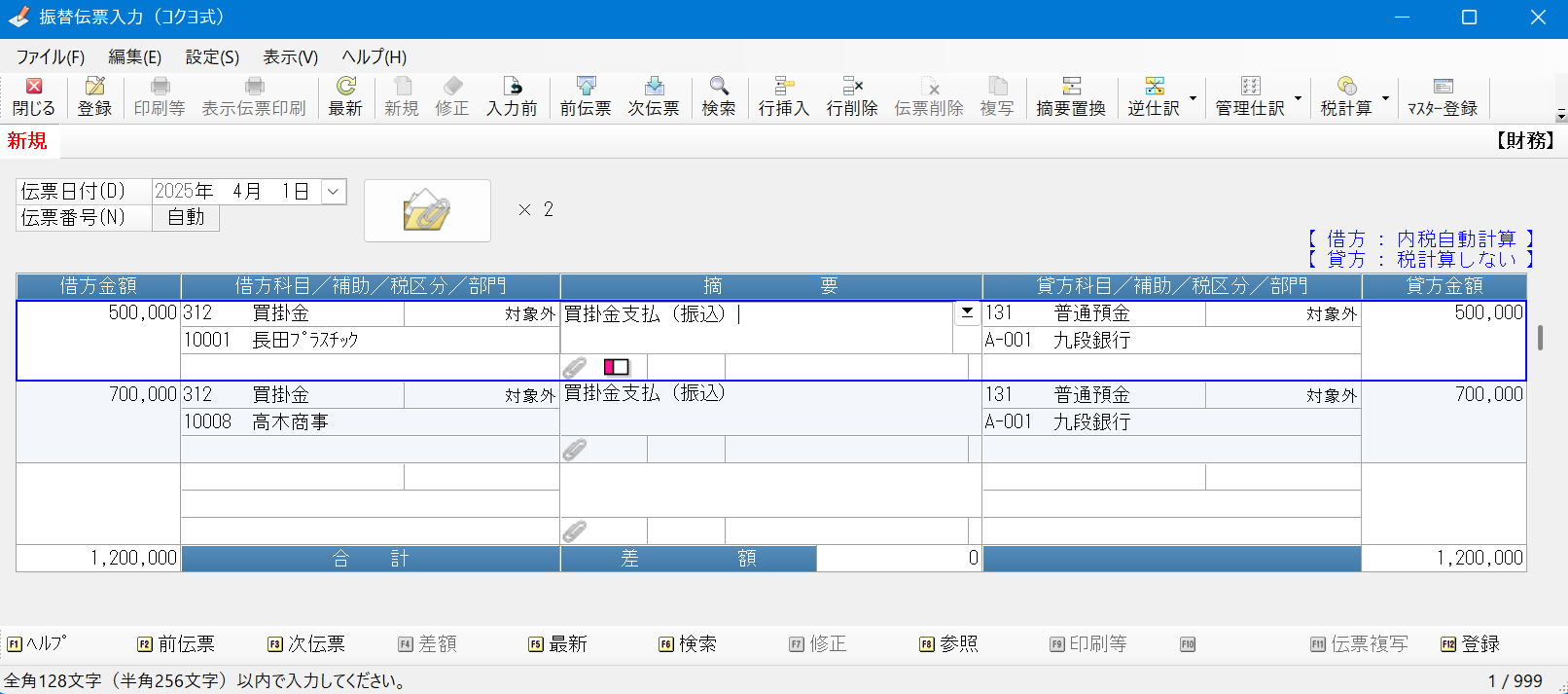Click the 伝票日付 date field
The width and height of the screenshot is (1568, 694).
pos(236,192)
